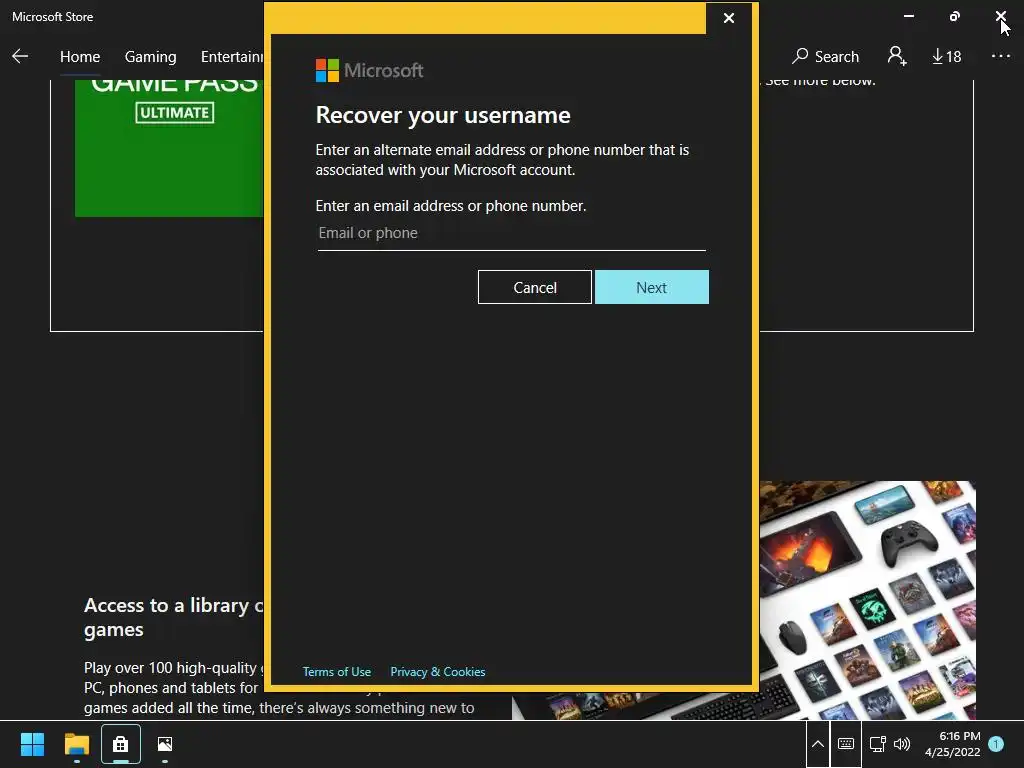
Task: Open the Entertainment tab in Store
Action: 232,57
